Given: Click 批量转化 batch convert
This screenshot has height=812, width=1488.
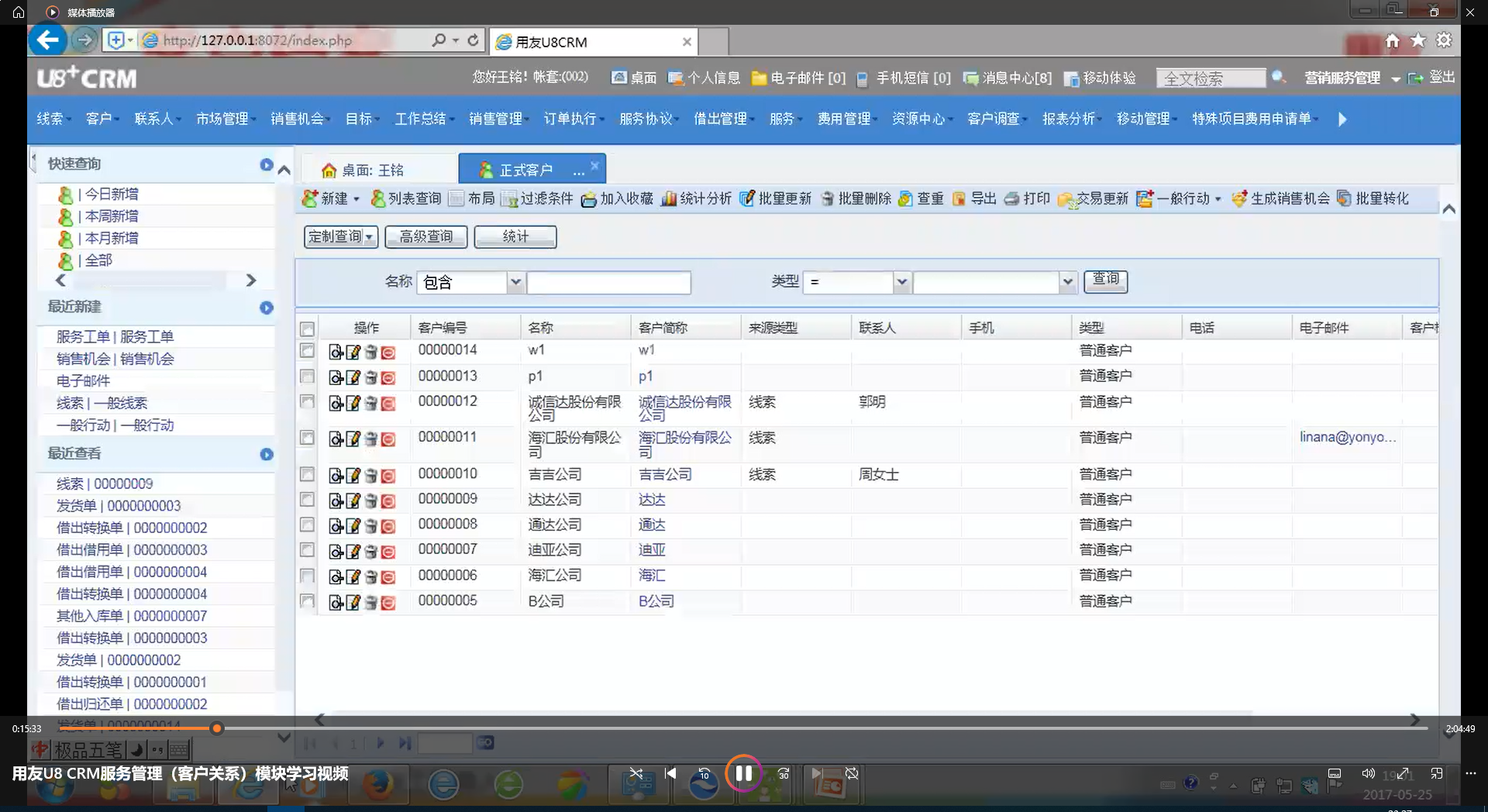Looking at the screenshot, I should [x=1373, y=199].
